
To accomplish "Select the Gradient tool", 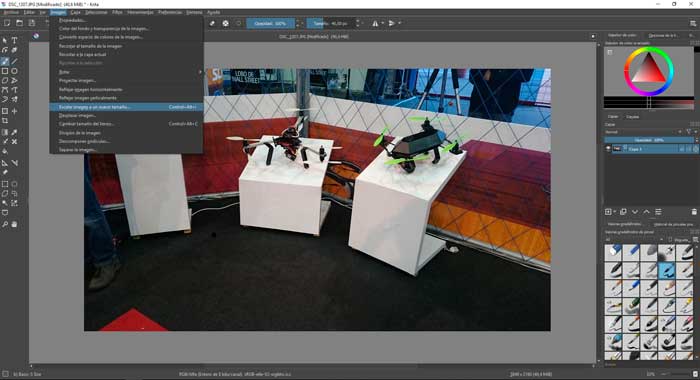I will pos(5,132).
